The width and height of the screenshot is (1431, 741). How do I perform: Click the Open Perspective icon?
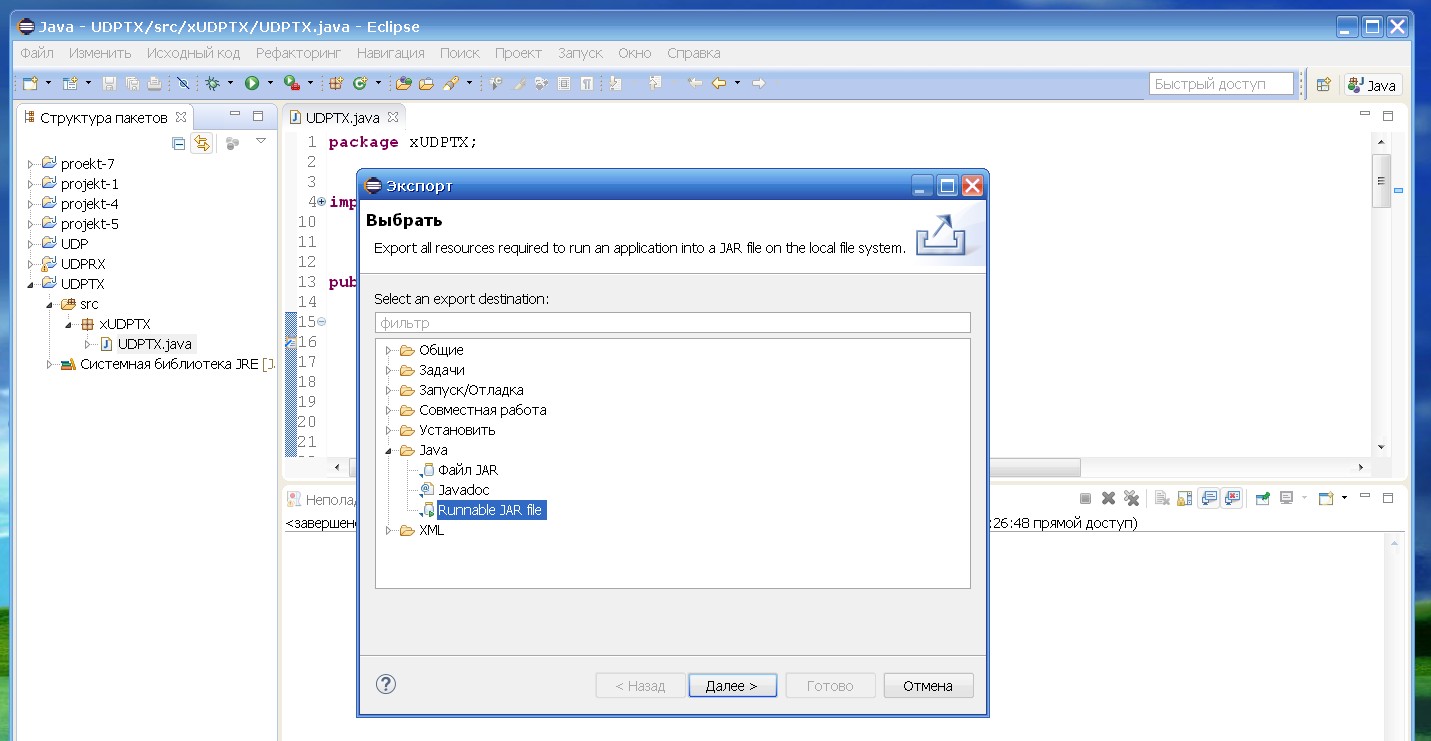point(1323,85)
